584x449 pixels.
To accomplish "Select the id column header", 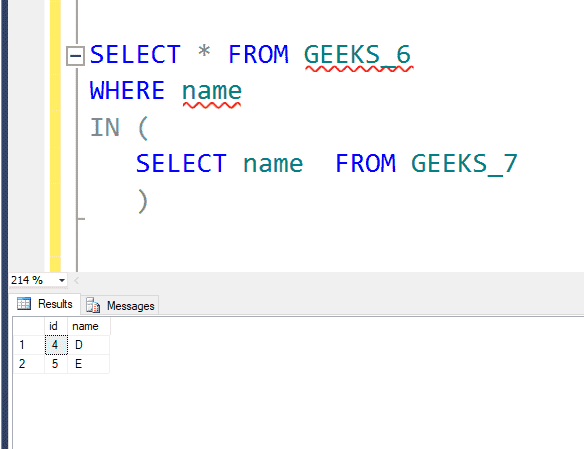I will [56, 326].
